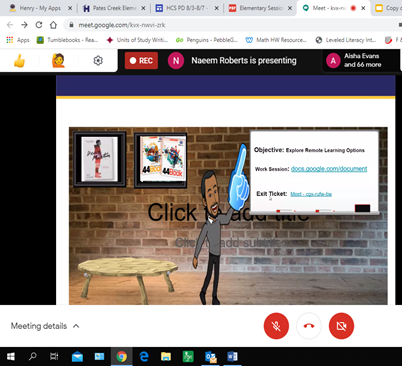402x366 pixels.
Task: Click the browser back arrow
Action: click(10, 25)
